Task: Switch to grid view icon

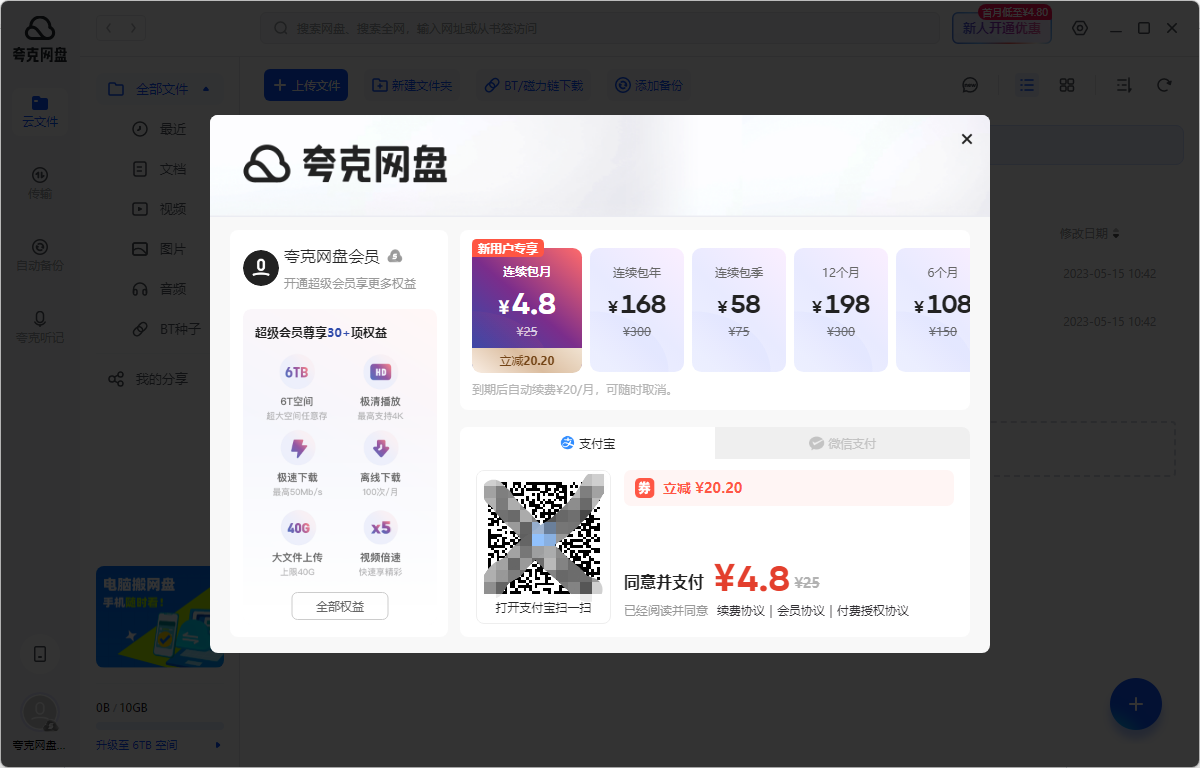Action: tap(1067, 85)
